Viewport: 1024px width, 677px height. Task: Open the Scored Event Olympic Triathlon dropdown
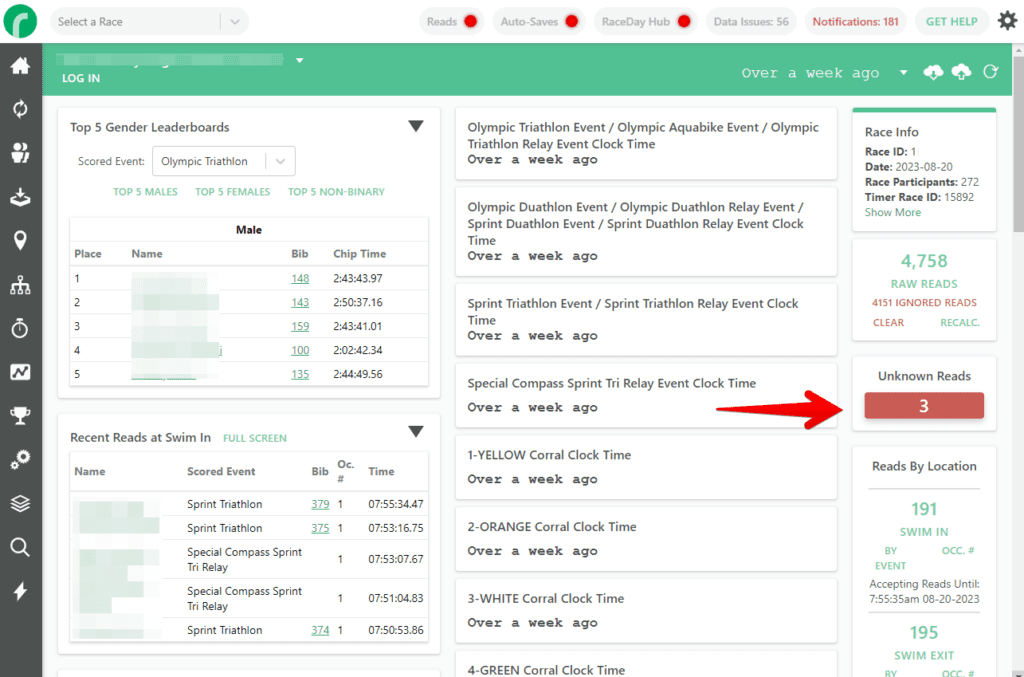pos(223,161)
